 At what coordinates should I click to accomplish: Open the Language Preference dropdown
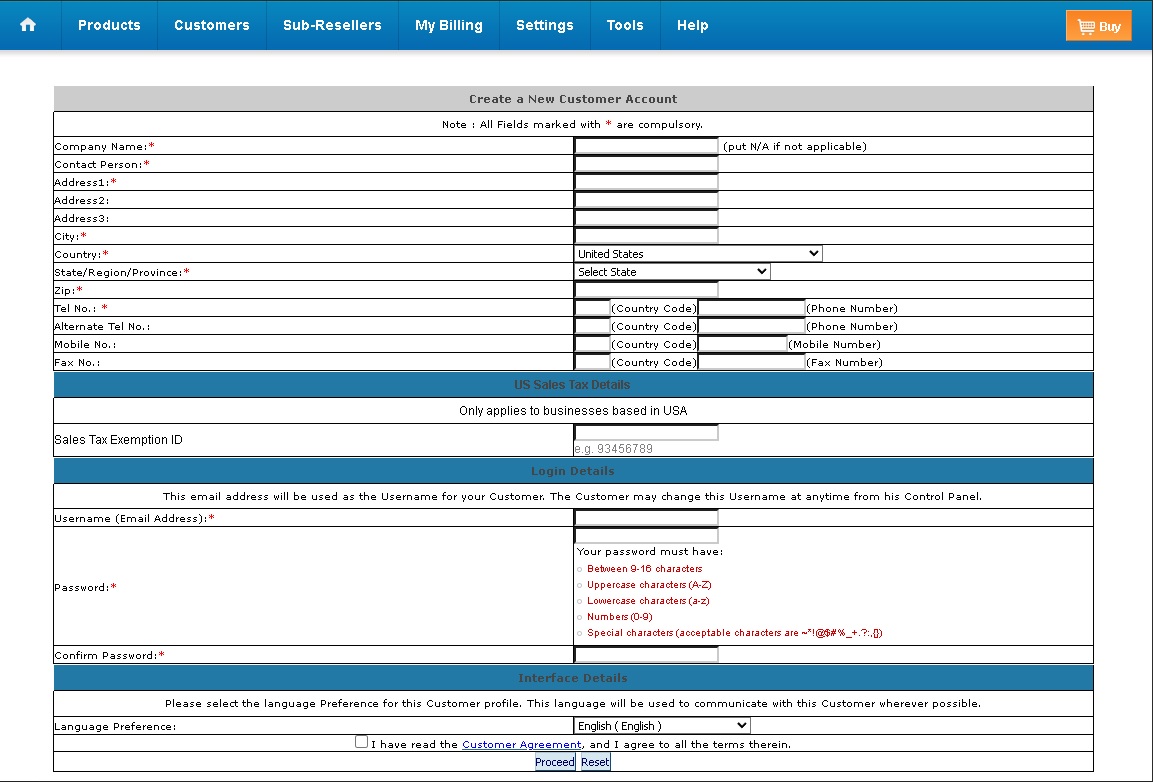click(662, 726)
